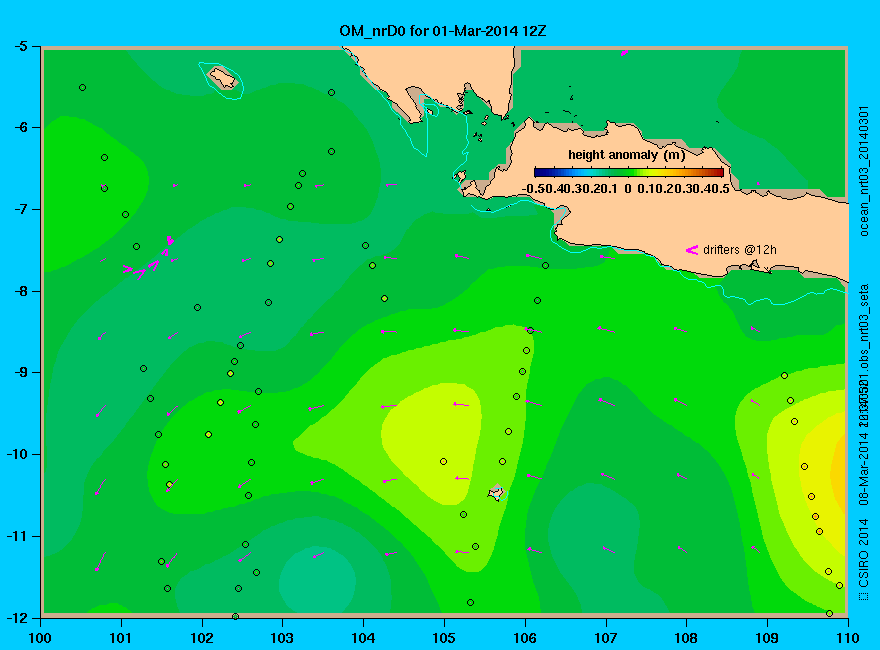Click the longitude label "103"
The width and height of the screenshot is (880, 650).
click(x=282, y=638)
